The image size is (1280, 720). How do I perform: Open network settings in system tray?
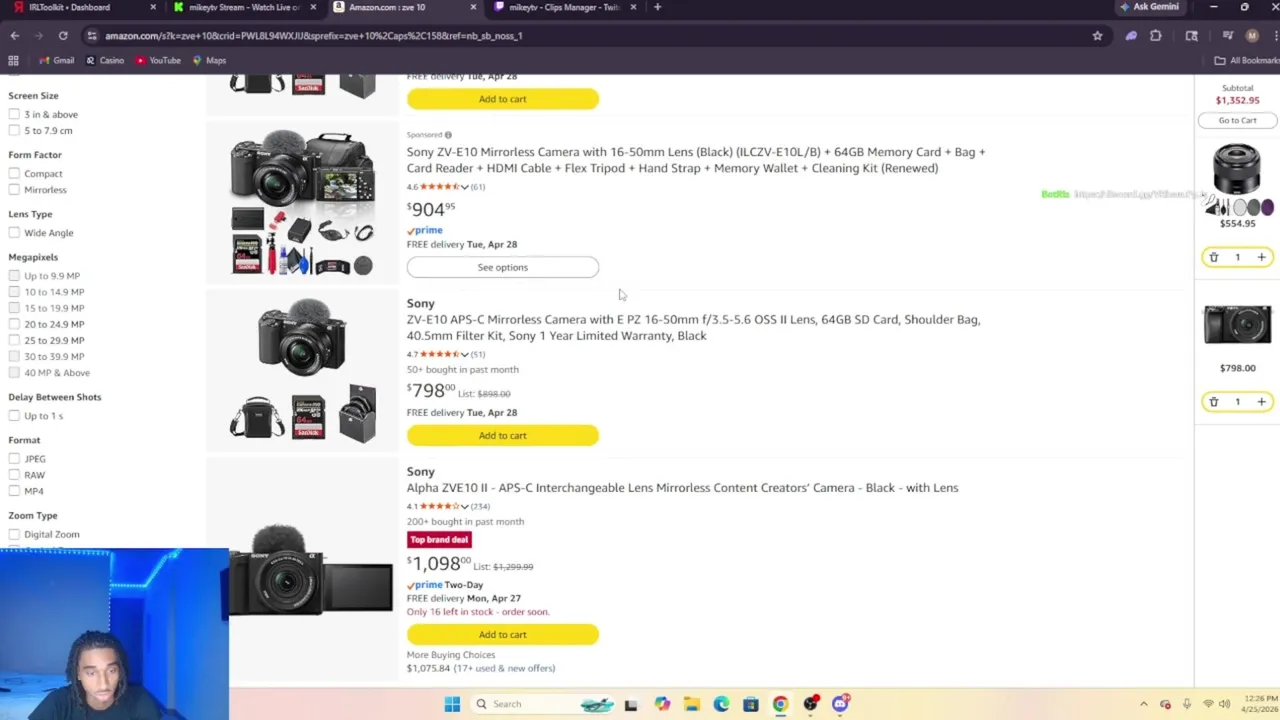(x=1207, y=704)
